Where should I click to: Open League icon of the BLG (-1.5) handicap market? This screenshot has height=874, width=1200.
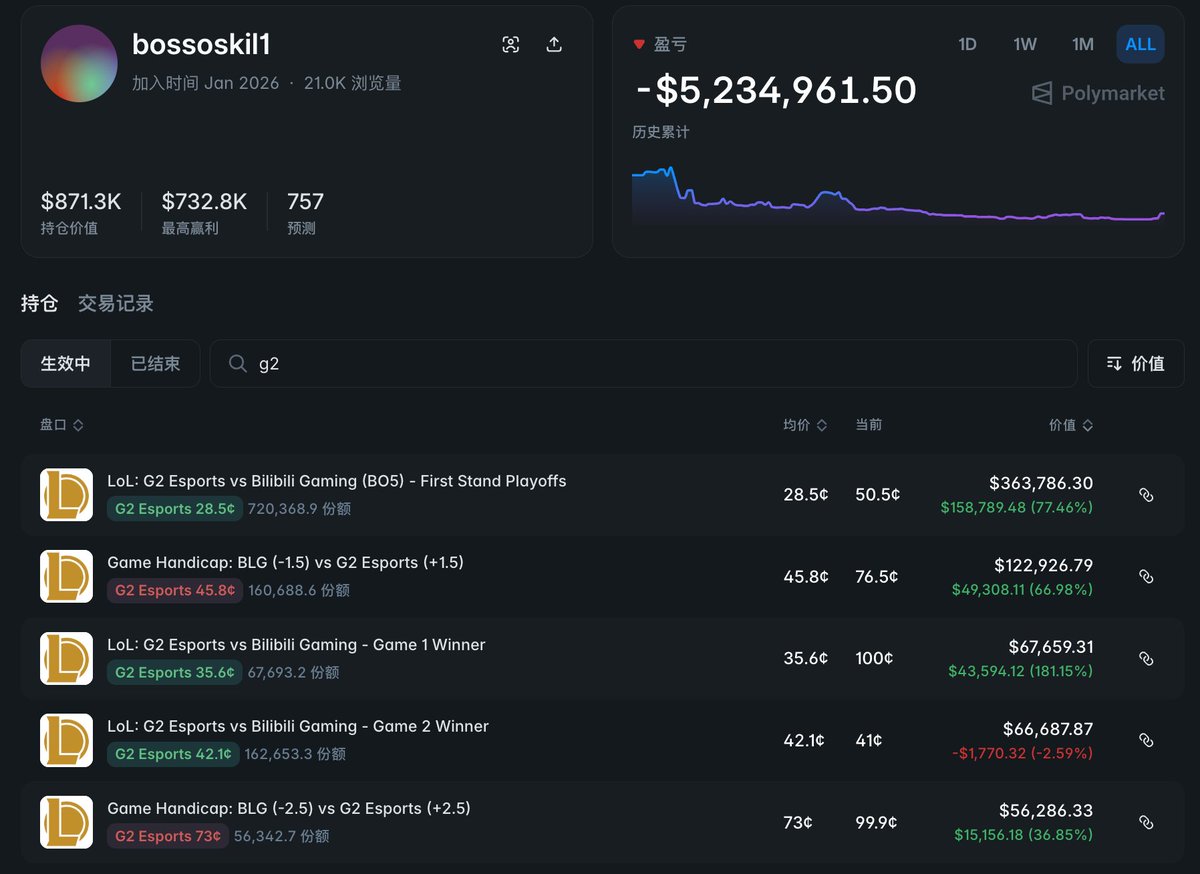click(67, 577)
